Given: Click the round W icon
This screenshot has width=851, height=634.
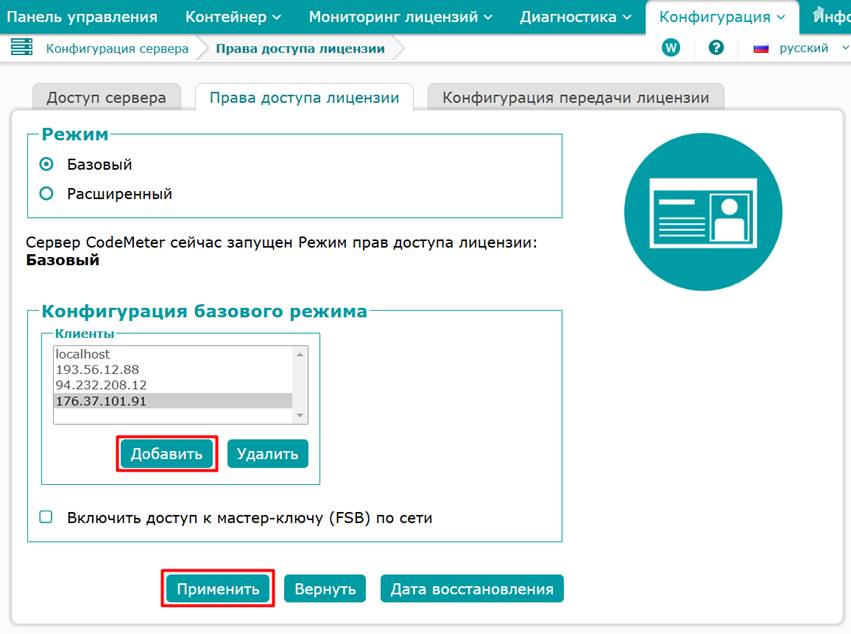Looking at the screenshot, I should [x=671, y=48].
